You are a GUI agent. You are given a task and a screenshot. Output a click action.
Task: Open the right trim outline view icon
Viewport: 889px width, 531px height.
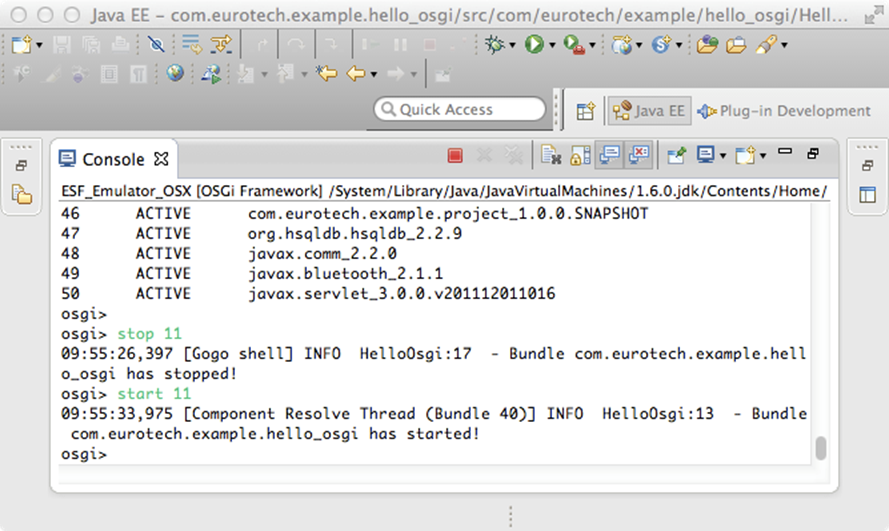coord(867,194)
